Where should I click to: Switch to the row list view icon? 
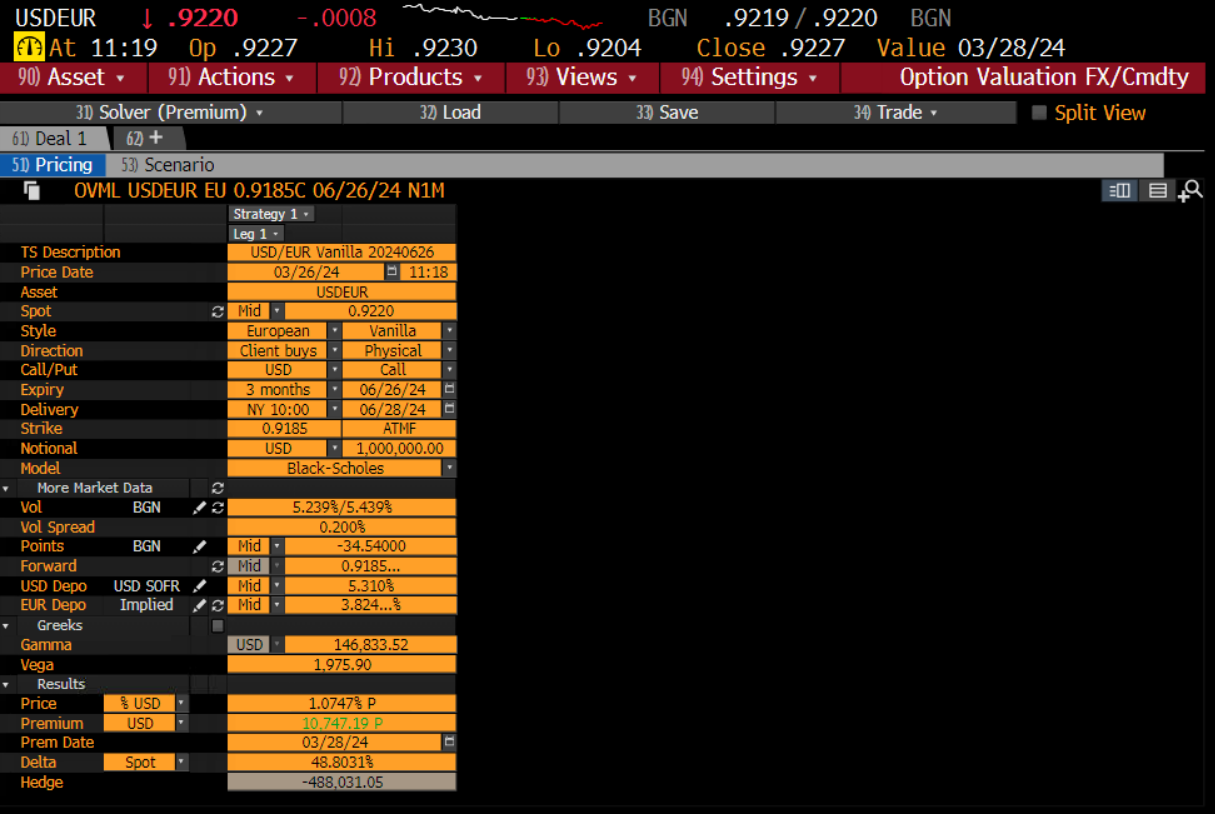coord(1157,191)
